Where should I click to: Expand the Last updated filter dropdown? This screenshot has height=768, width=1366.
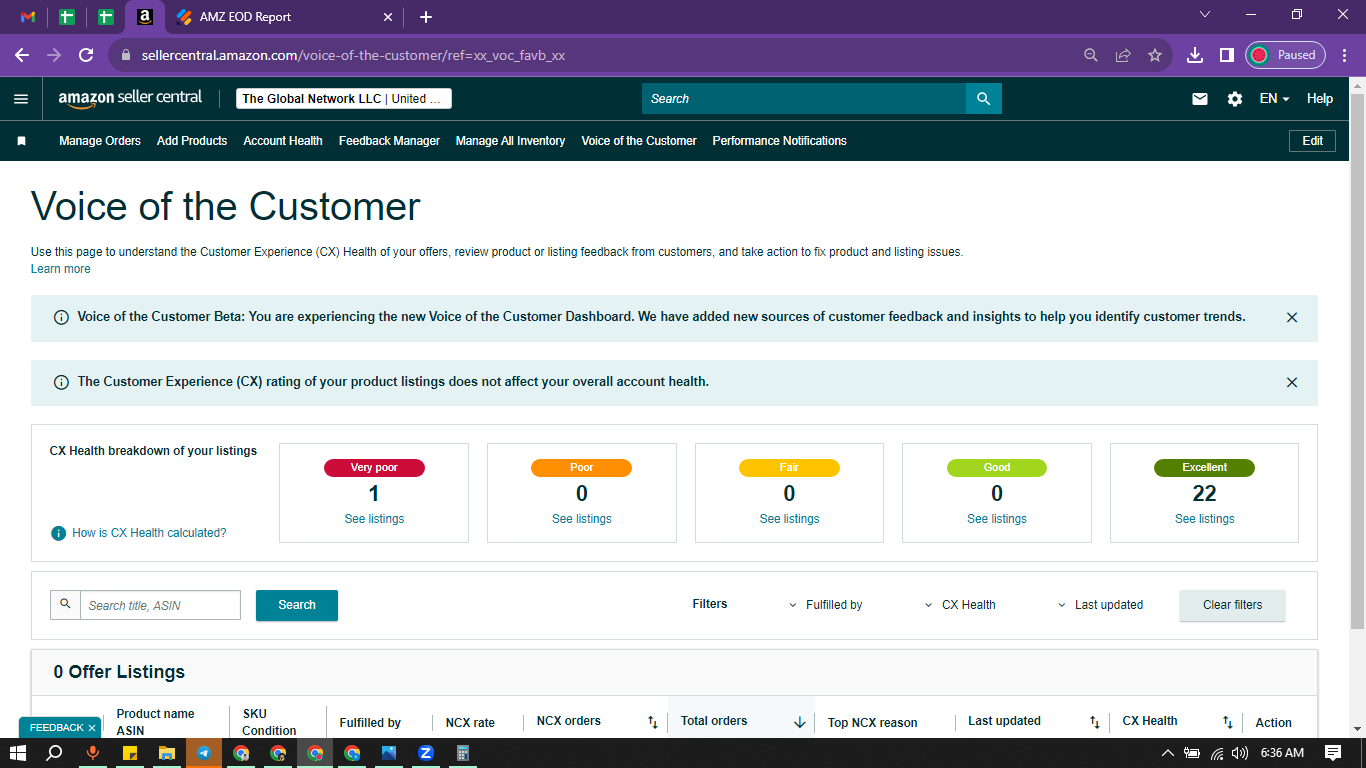tap(1100, 605)
